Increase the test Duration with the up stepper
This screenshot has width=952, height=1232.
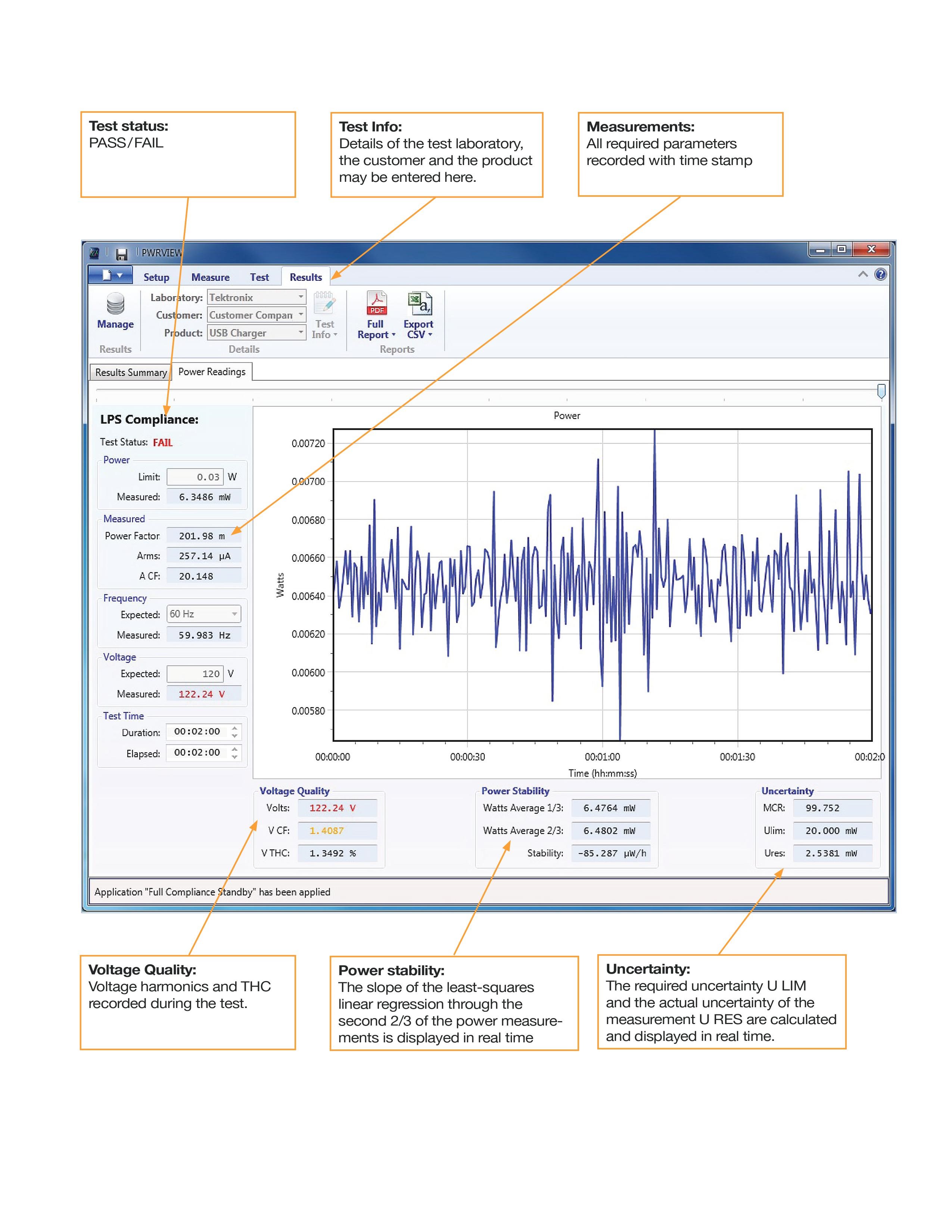click(x=234, y=728)
